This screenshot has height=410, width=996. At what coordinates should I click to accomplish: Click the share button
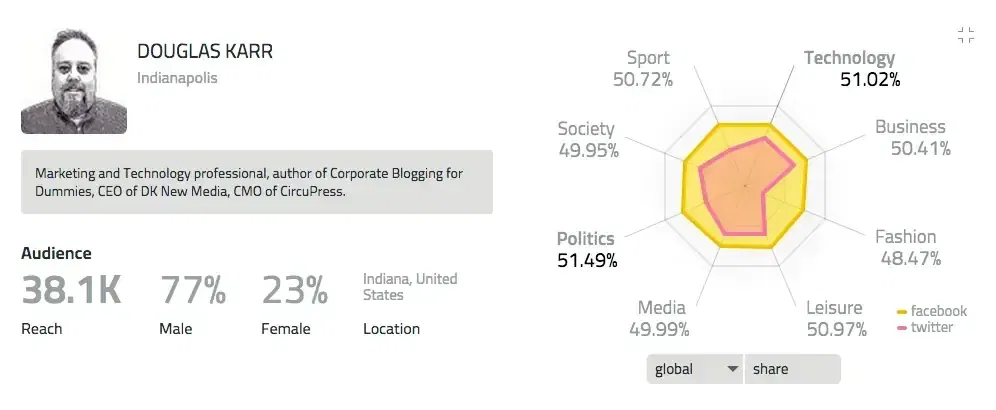[793, 369]
